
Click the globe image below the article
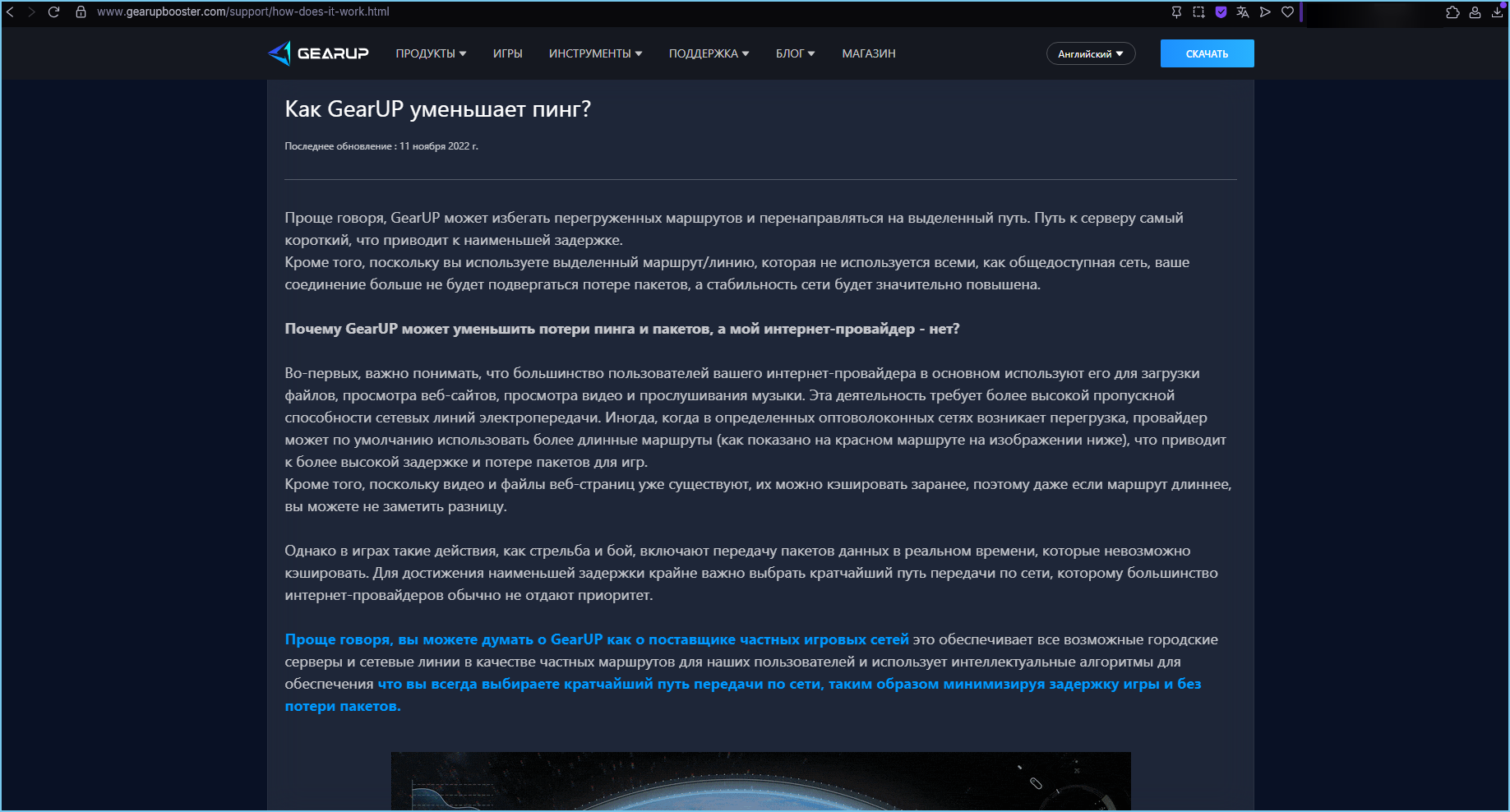760,781
